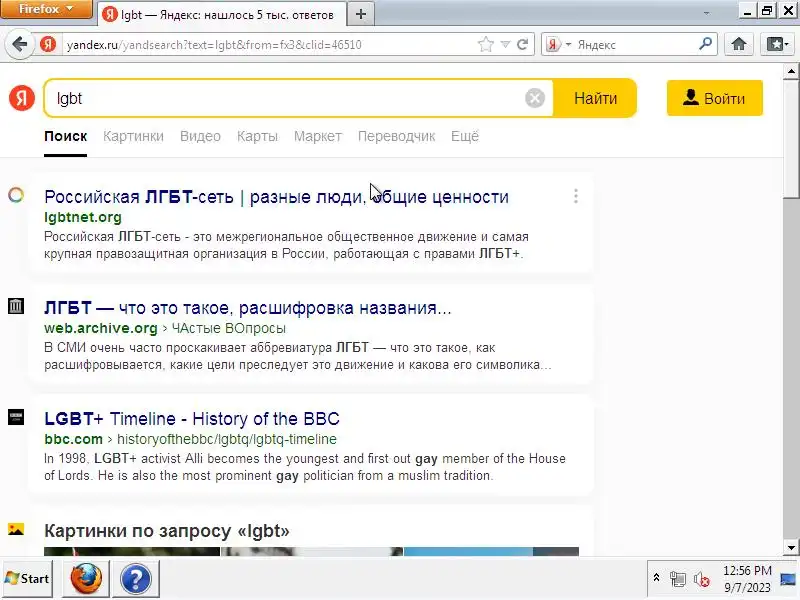Click the lgbtnet.org green URL
The width and height of the screenshot is (800, 600).
[83, 217]
